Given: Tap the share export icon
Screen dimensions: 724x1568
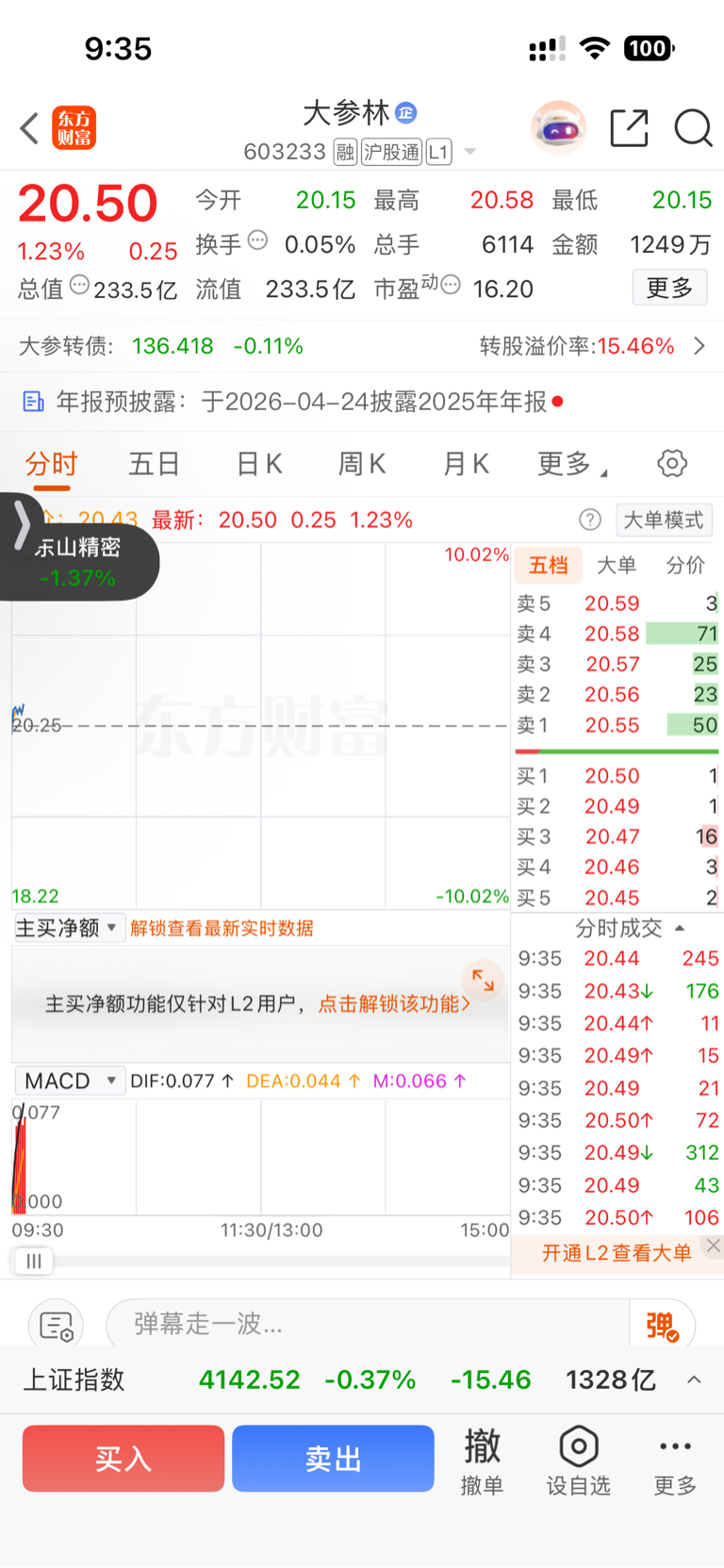Looking at the screenshot, I should pos(629,128).
